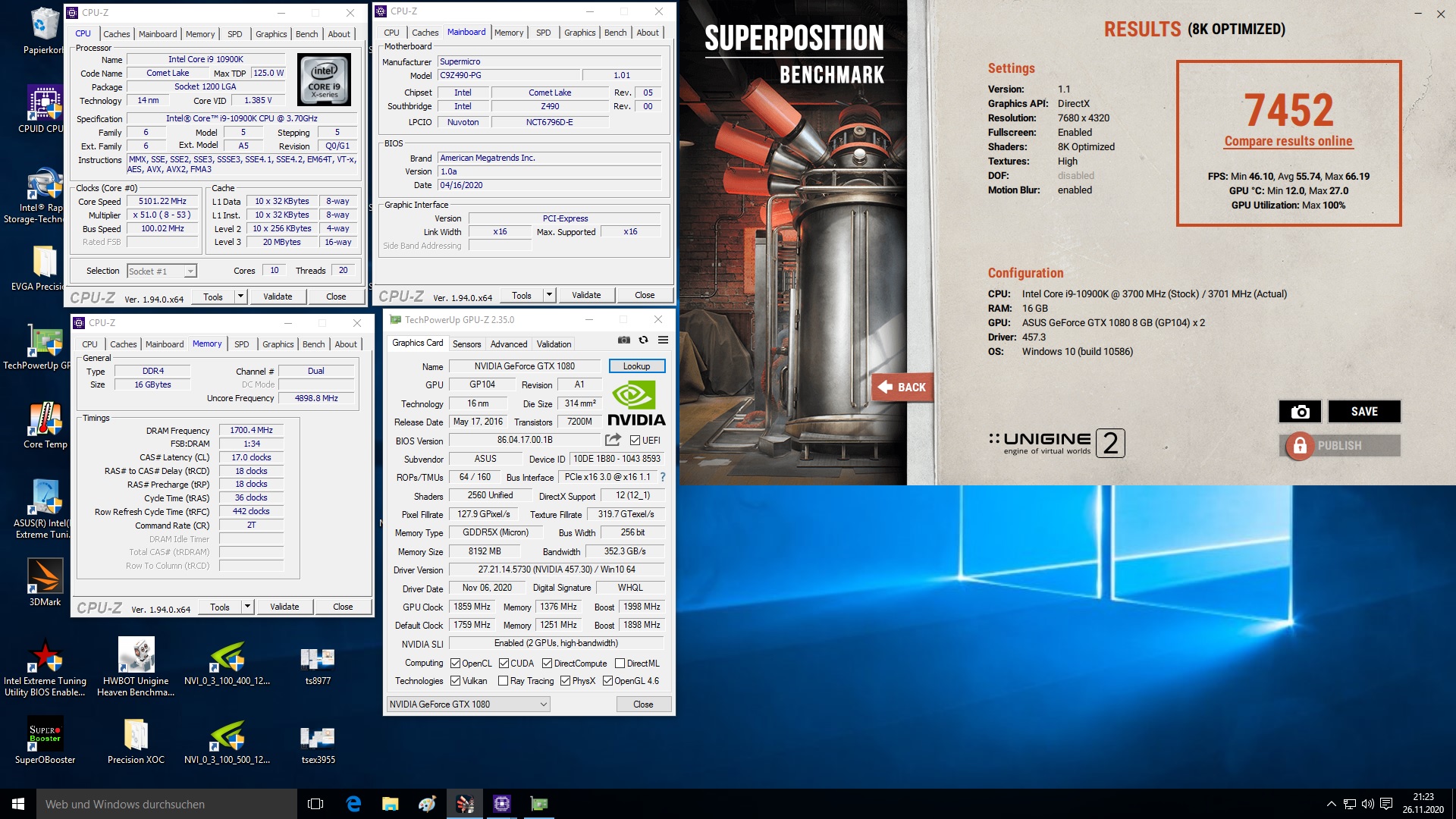
Task: Open File Explorer from the taskbar
Action: [x=390, y=804]
